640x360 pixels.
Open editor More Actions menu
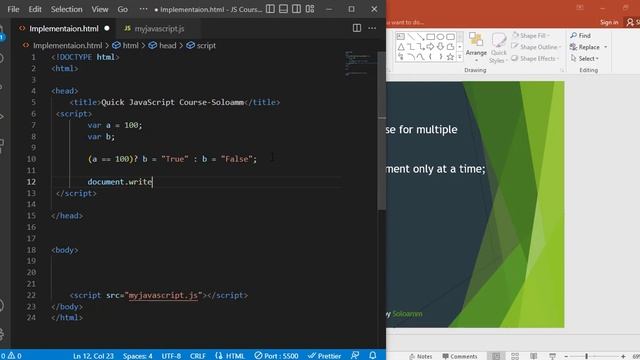pos(372,28)
